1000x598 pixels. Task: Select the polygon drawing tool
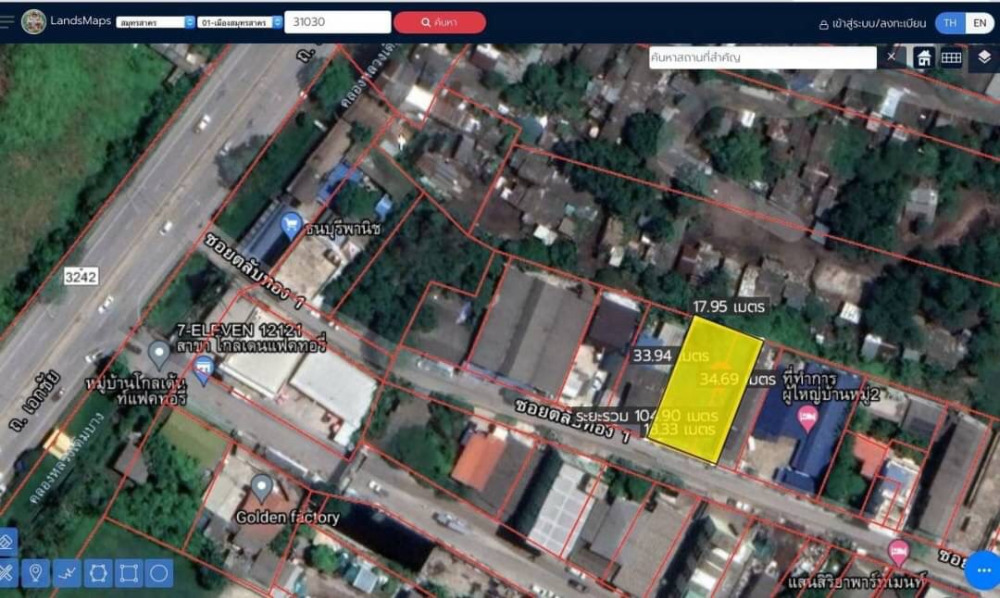pos(98,573)
